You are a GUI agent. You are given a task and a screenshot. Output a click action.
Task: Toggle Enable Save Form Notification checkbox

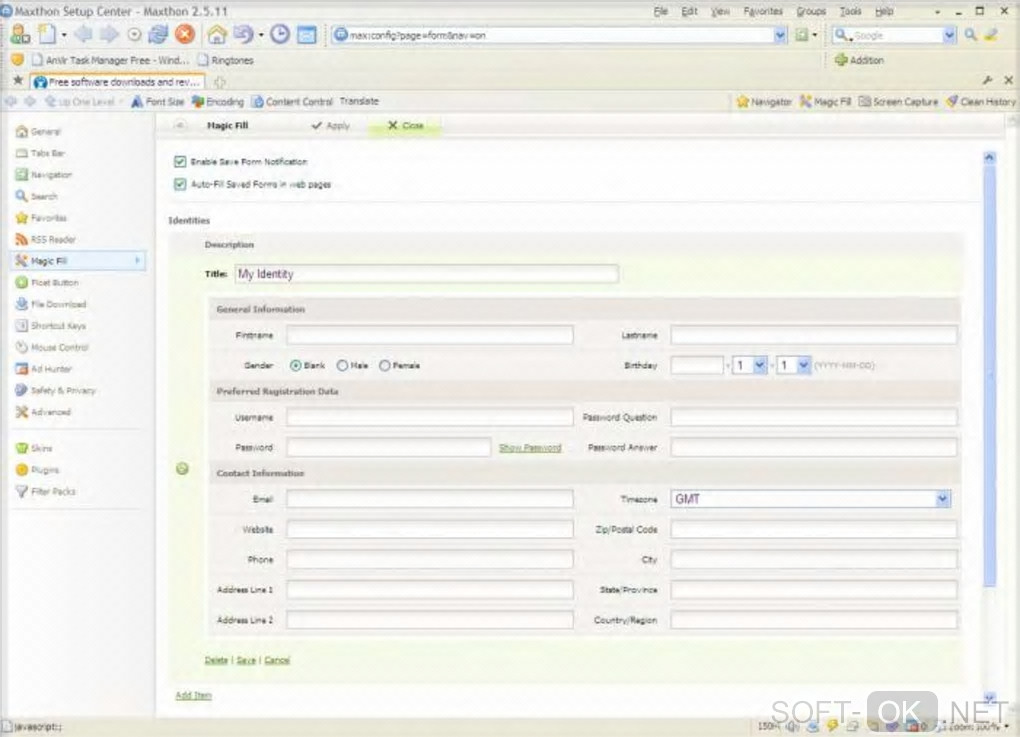[x=180, y=161]
